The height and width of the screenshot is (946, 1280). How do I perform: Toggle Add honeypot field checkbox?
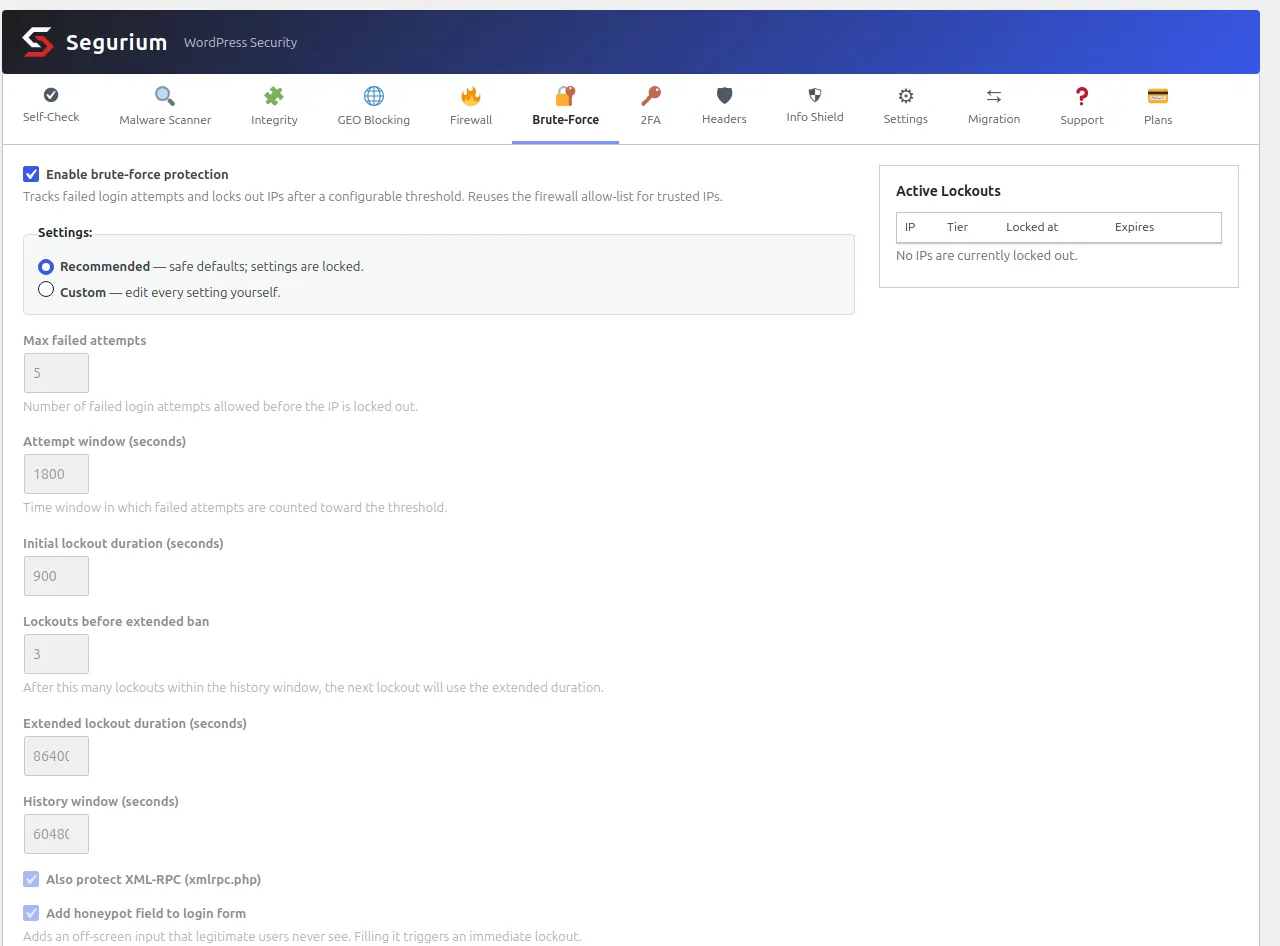click(31, 913)
